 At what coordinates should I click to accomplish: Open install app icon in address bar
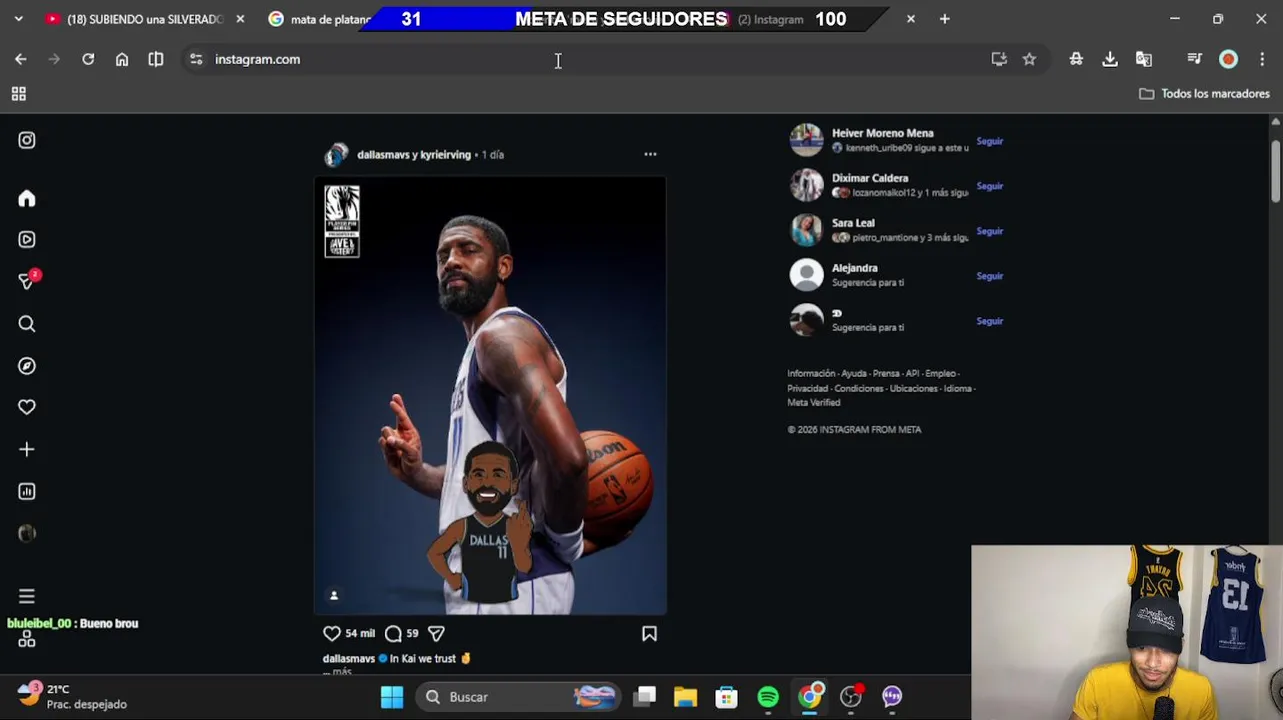pyautogui.click(x=999, y=59)
